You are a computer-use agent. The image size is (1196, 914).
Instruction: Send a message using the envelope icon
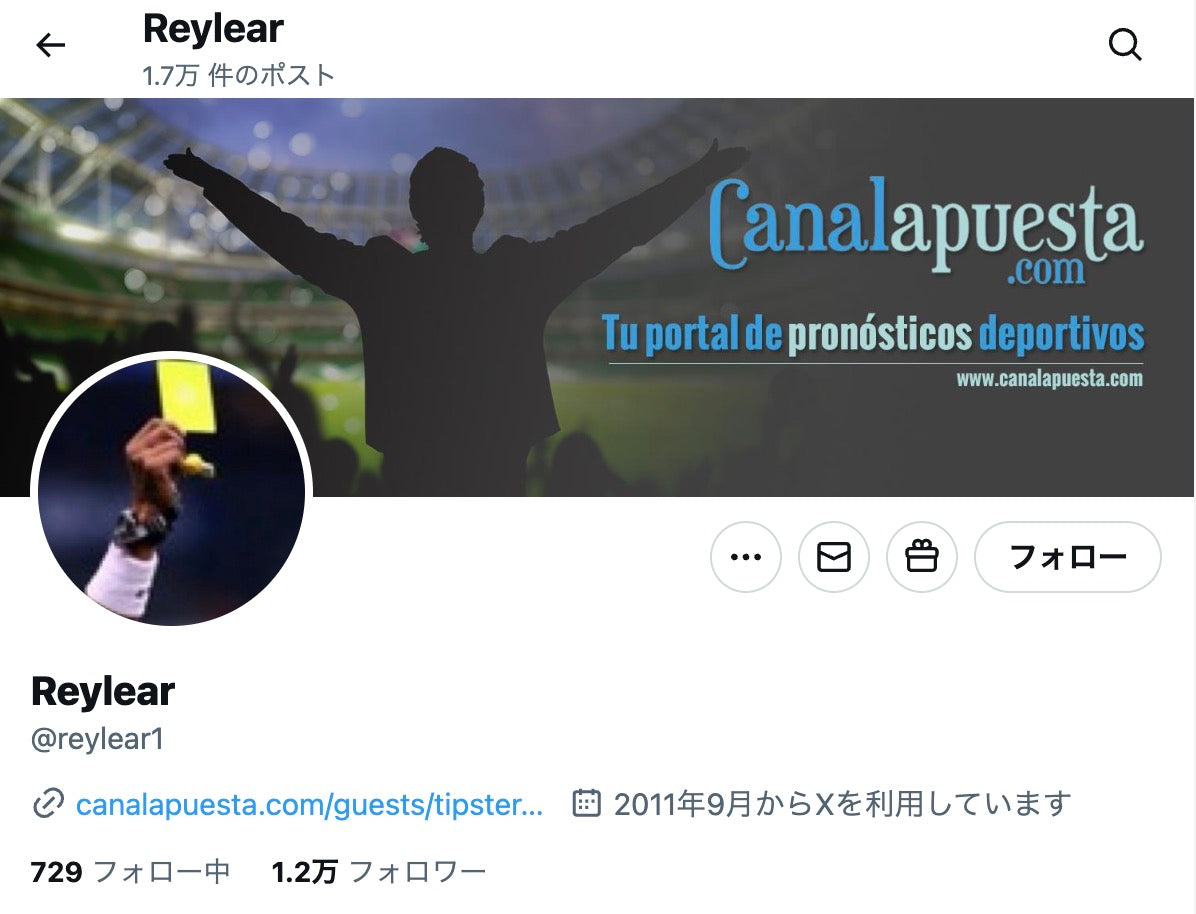[x=834, y=557]
